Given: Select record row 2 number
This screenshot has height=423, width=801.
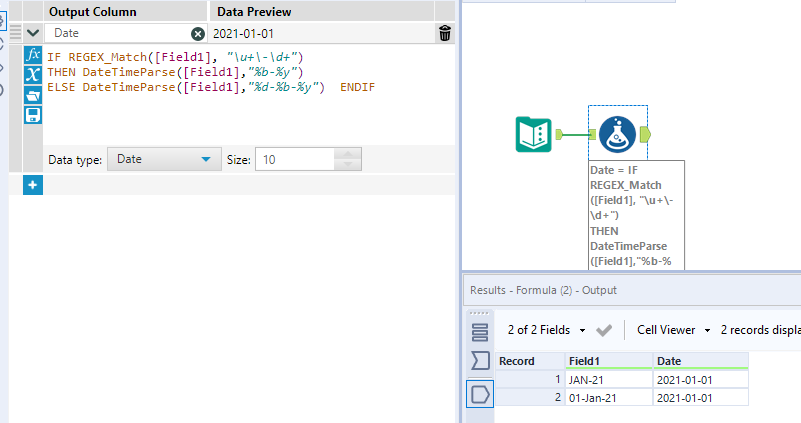Looking at the screenshot, I should click(530, 397).
